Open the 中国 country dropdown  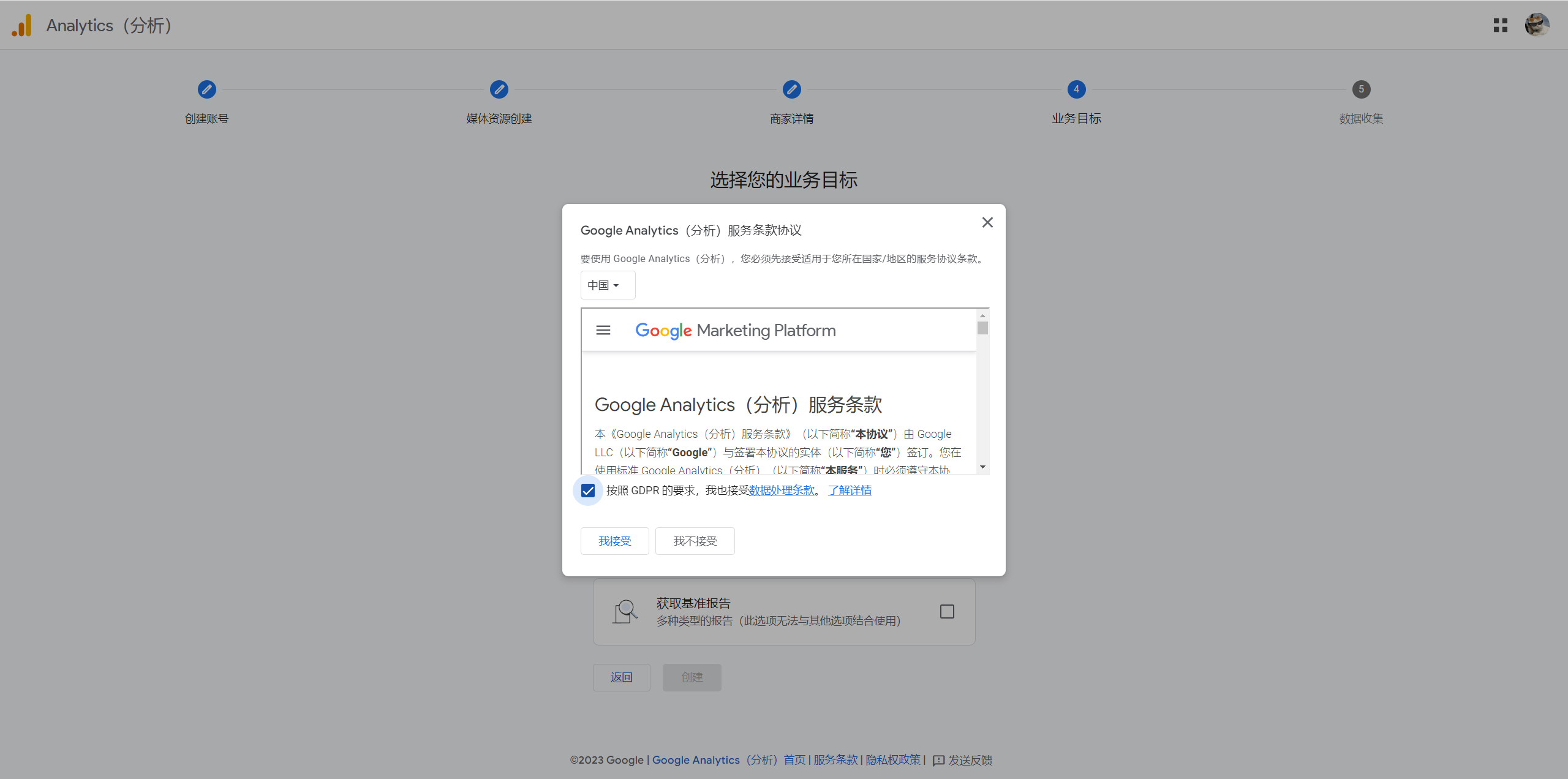click(x=607, y=285)
